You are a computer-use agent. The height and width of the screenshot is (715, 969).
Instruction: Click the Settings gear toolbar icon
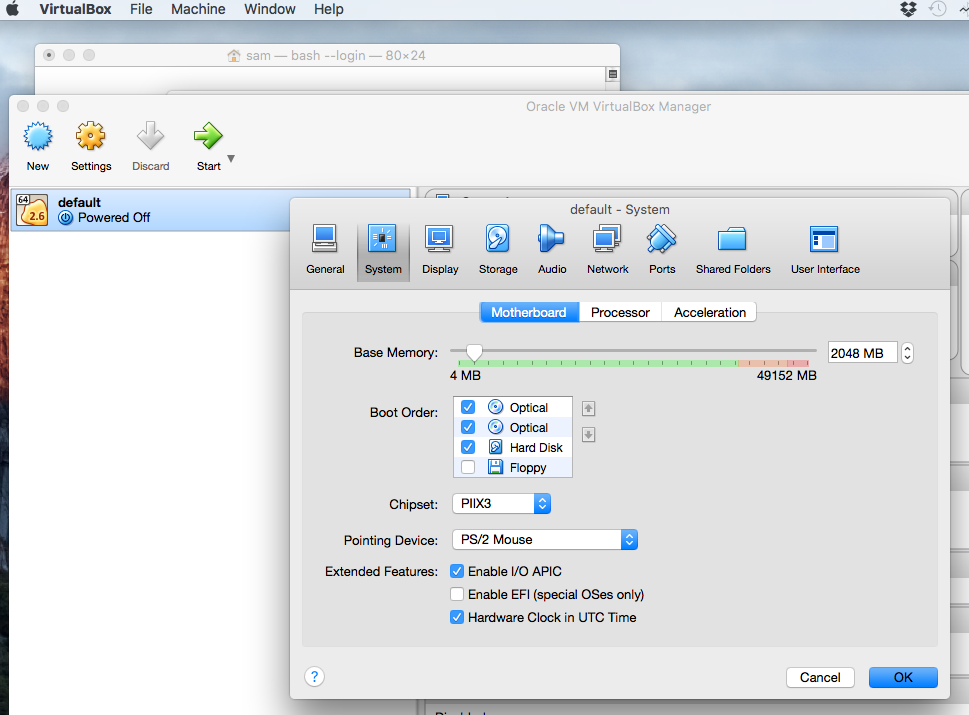pos(91,136)
